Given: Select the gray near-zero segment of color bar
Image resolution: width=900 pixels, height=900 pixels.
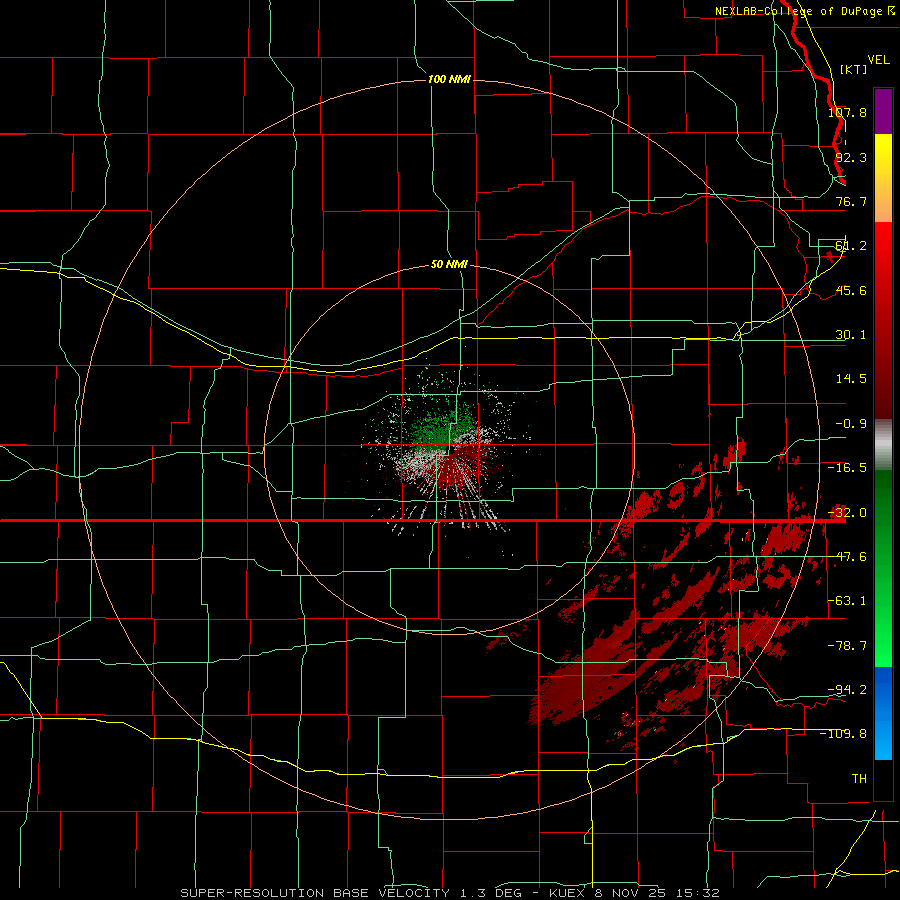Looking at the screenshot, I should (883, 445).
